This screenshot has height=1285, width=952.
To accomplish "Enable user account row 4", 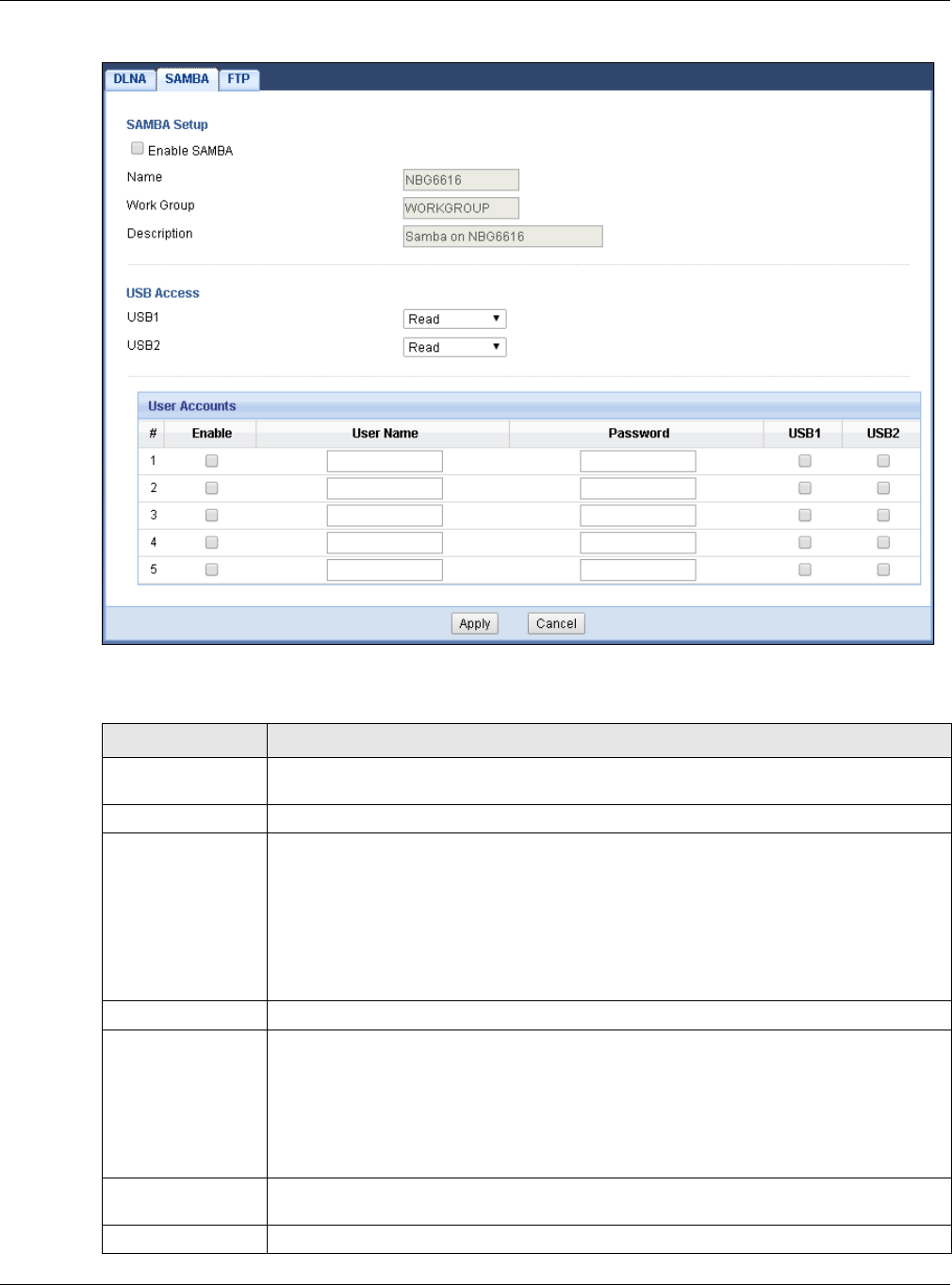I will pos(212,543).
